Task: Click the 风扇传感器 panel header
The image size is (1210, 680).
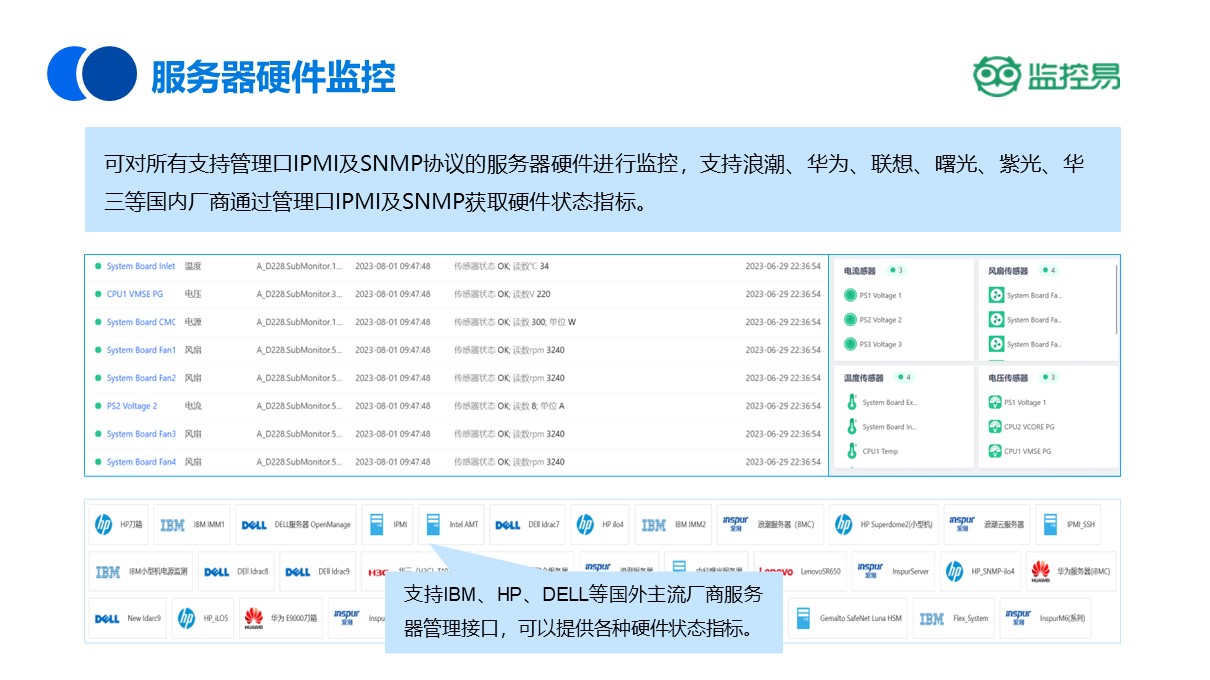Action: [1008, 271]
